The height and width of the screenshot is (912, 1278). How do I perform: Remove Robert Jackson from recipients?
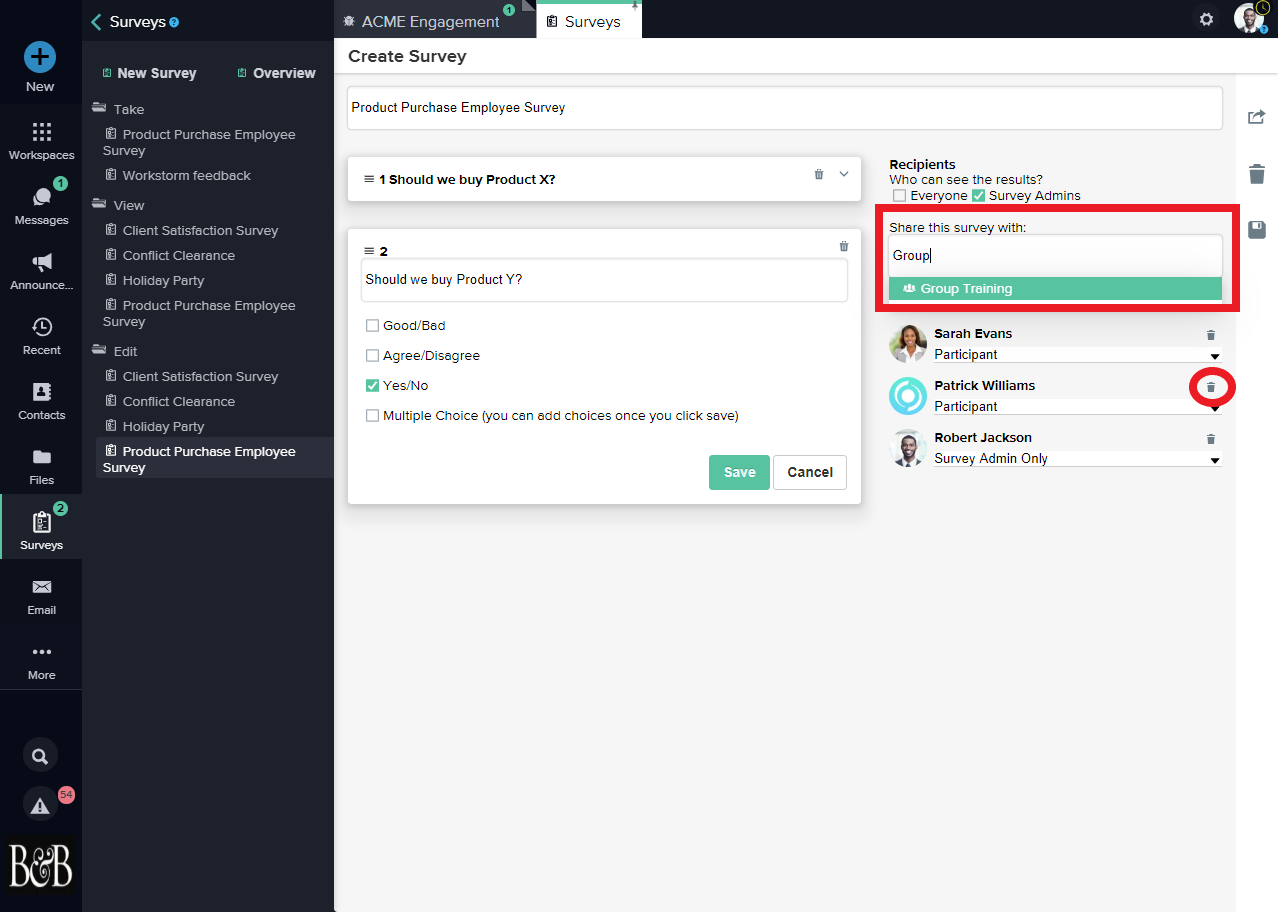[1211, 439]
